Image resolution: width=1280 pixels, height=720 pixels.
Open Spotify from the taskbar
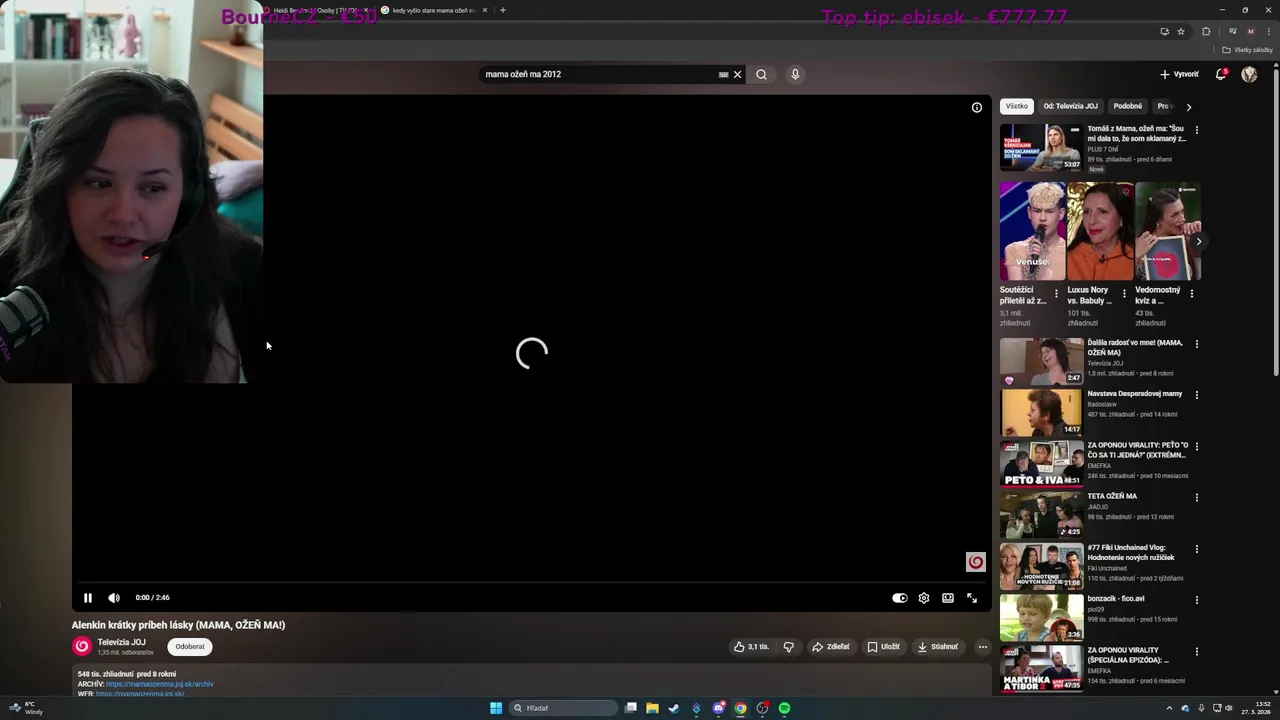point(784,708)
